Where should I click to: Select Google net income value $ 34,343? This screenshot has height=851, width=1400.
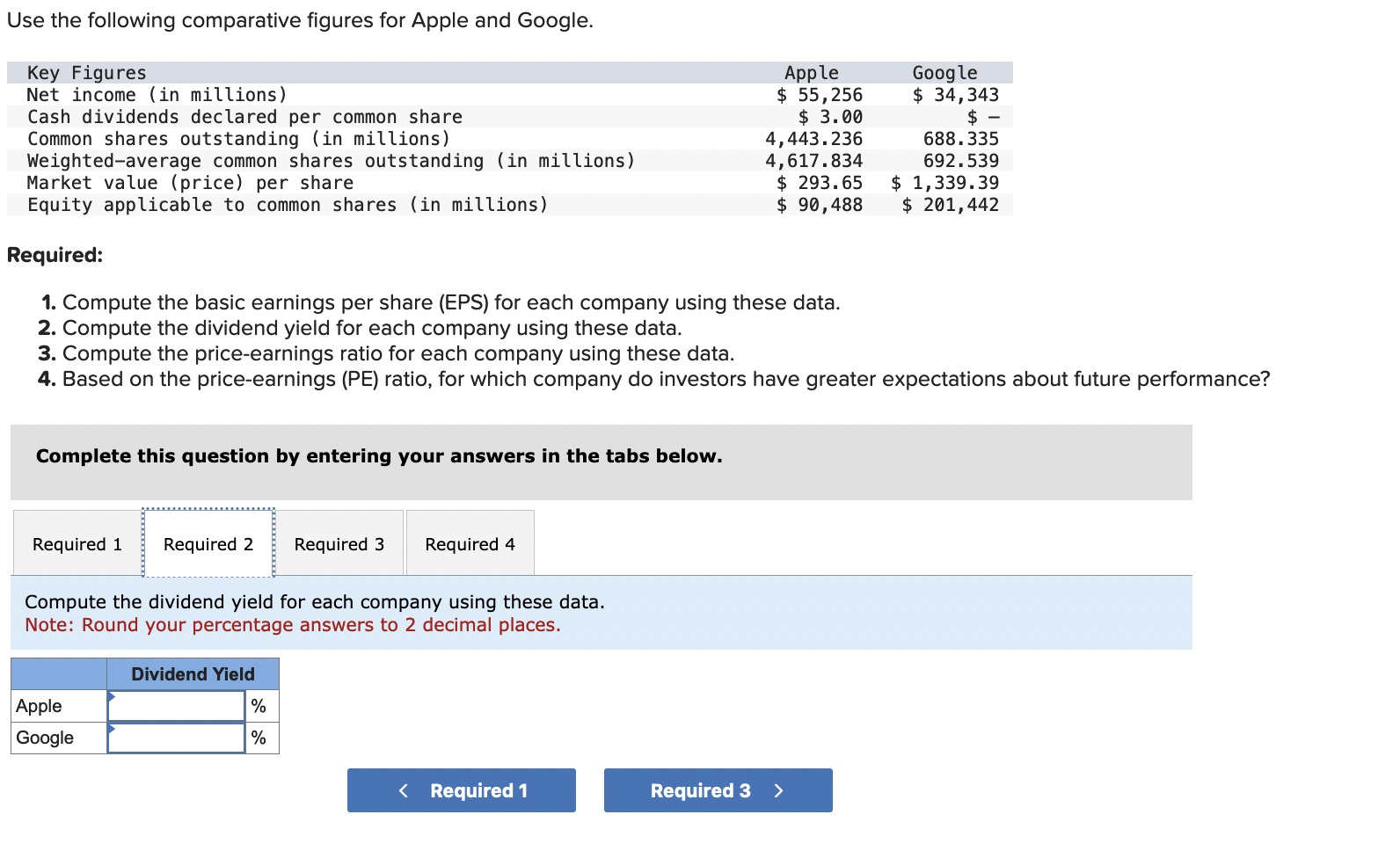click(x=956, y=95)
